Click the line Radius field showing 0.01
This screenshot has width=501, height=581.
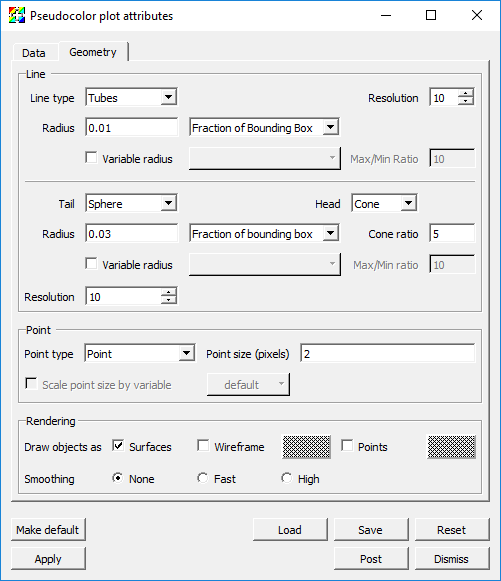pos(131,128)
